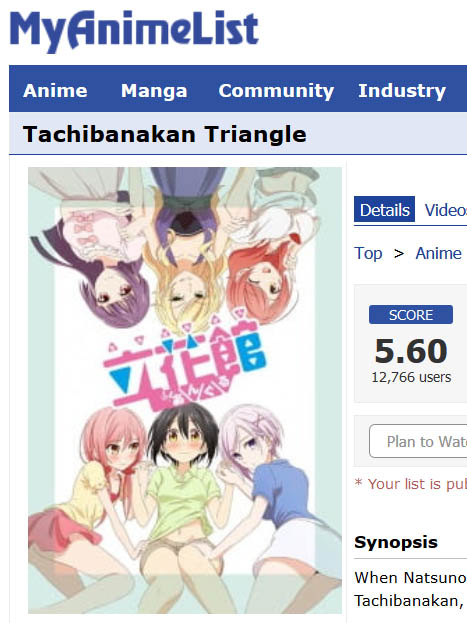
Task: Switch to the Details tab
Action: 384,209
